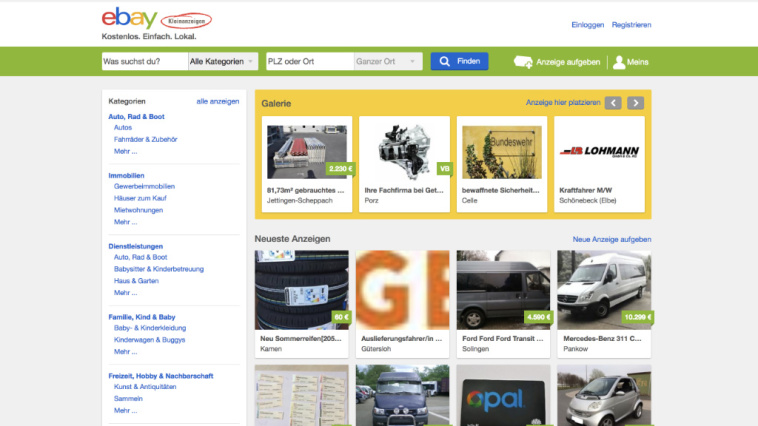Viewport: 758px width, 426px height.
Task: Open the opal card listing thumbnail
Action: coord(503,396)
